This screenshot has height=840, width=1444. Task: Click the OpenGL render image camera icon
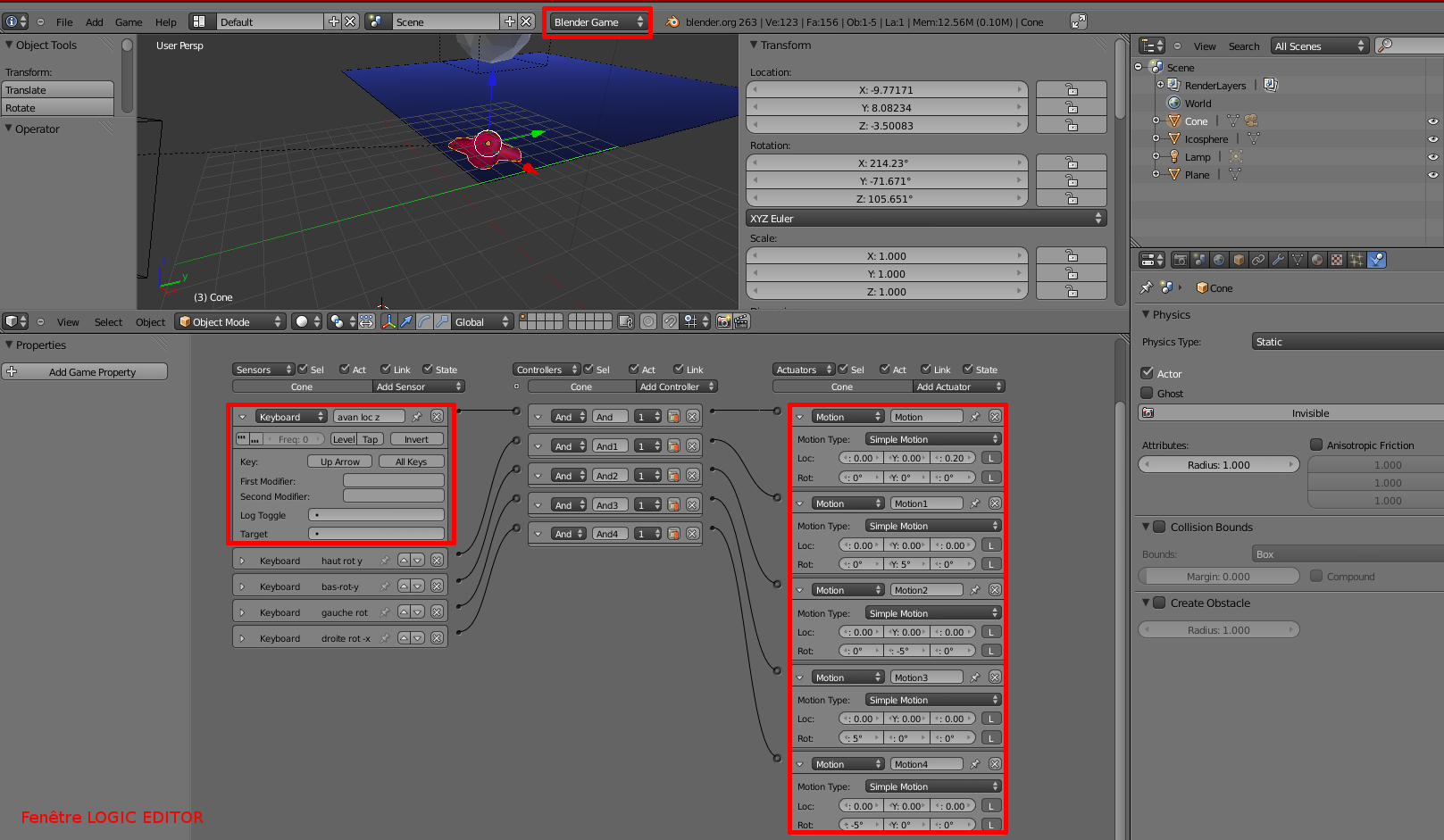[x=723, y=321]
